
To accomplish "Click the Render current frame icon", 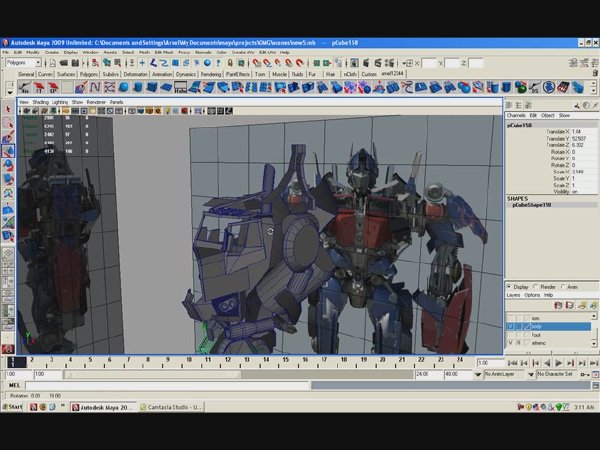I will (366, 63).
